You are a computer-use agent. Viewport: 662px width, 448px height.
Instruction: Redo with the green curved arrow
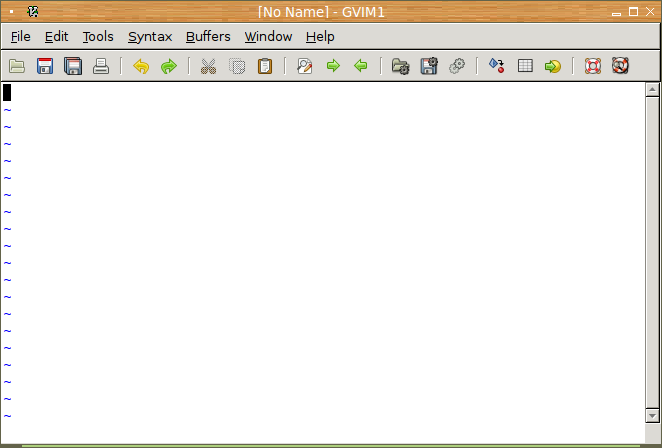tap(169, 66)
